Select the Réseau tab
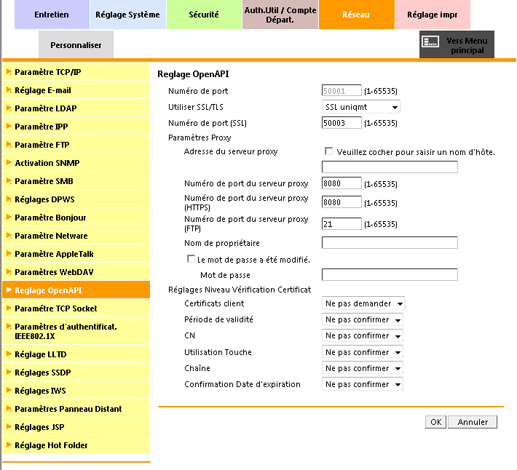The height and width of the screenshot is (470, 517). point(356,15)
